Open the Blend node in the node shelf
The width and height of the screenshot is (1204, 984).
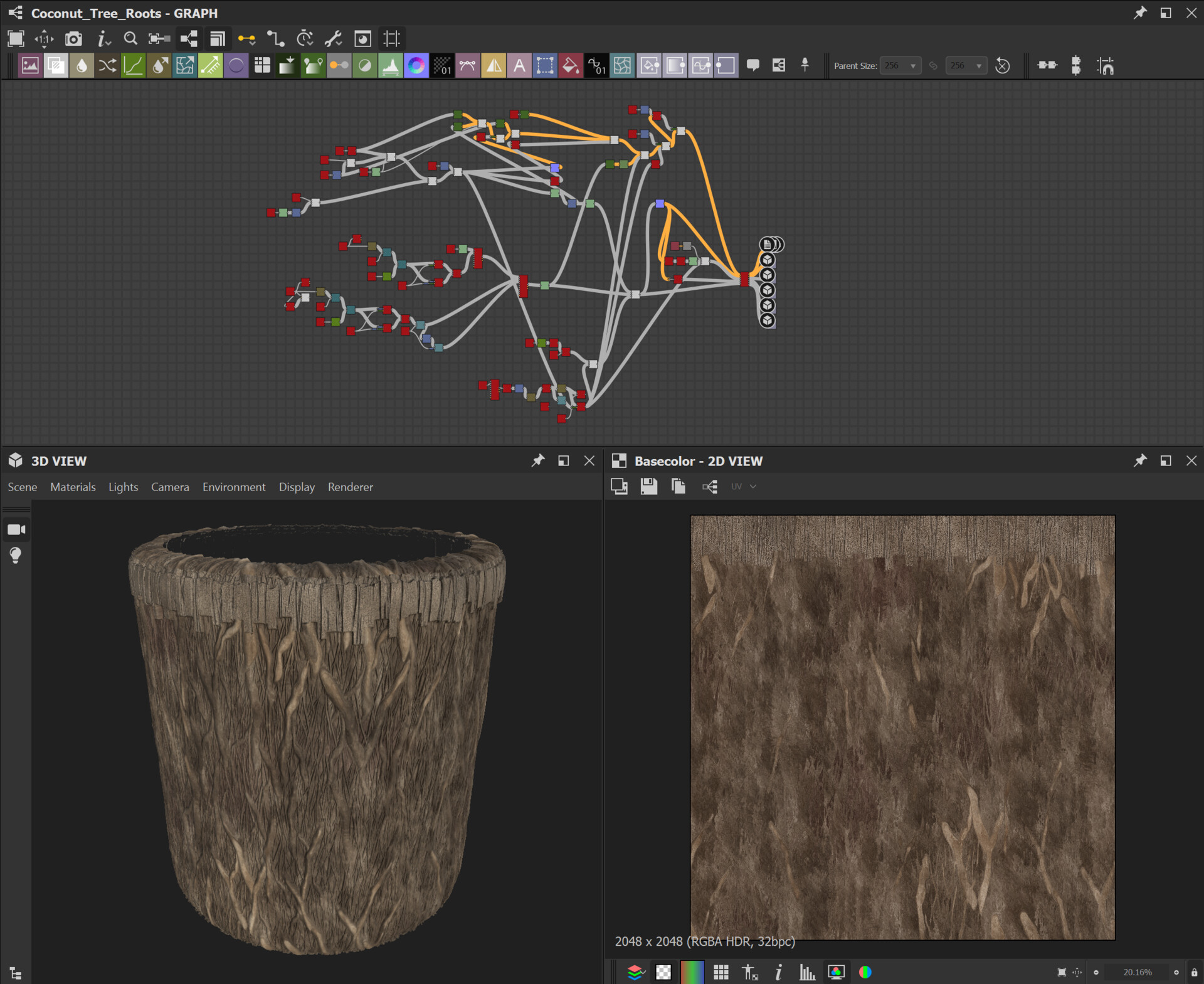pyautogui.click(x=56, y=65)
